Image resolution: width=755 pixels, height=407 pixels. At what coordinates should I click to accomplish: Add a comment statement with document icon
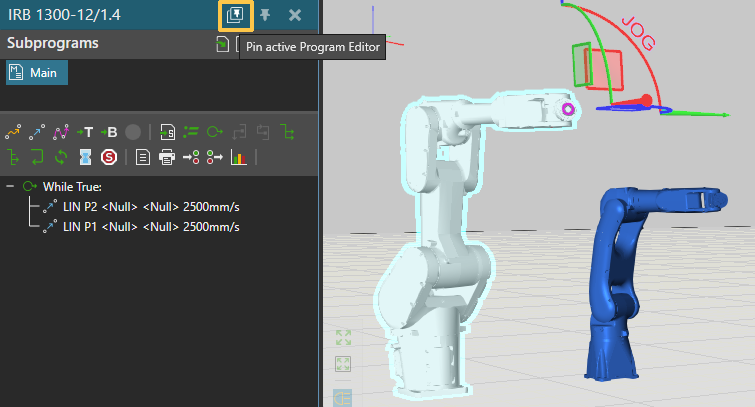(x=143, y=157)
